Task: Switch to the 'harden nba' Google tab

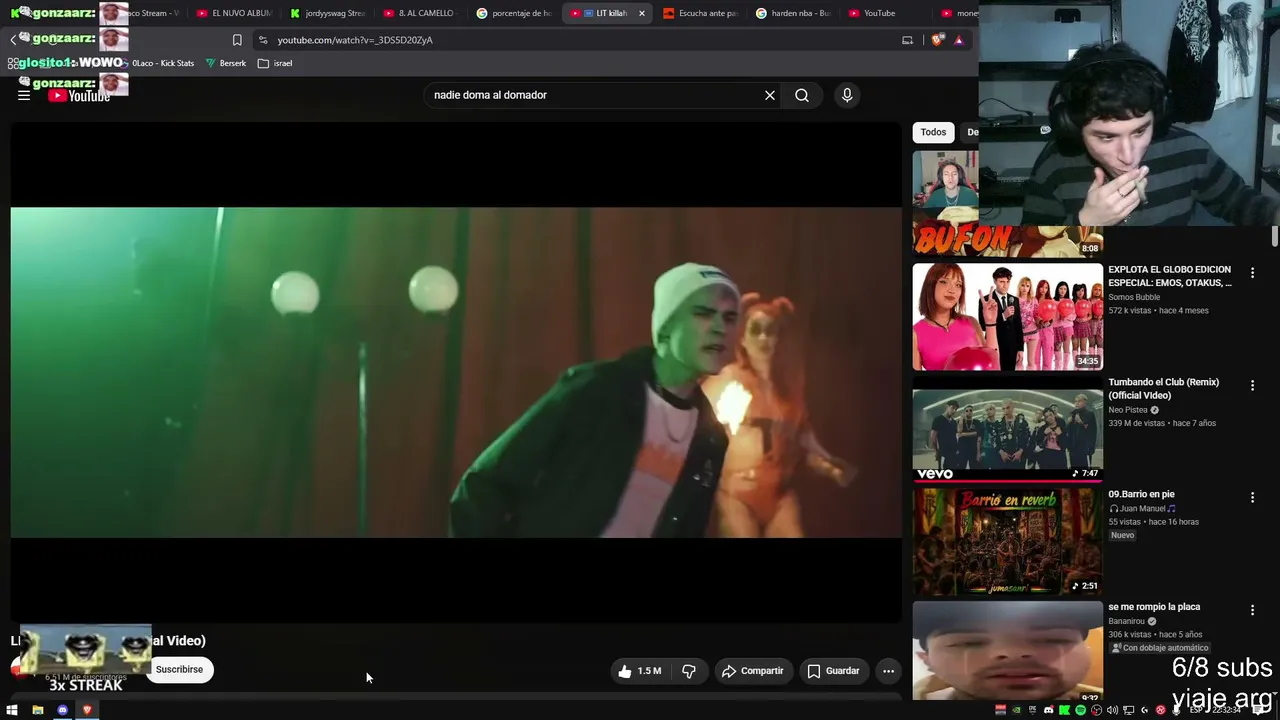Action: (x=793, y=13)
